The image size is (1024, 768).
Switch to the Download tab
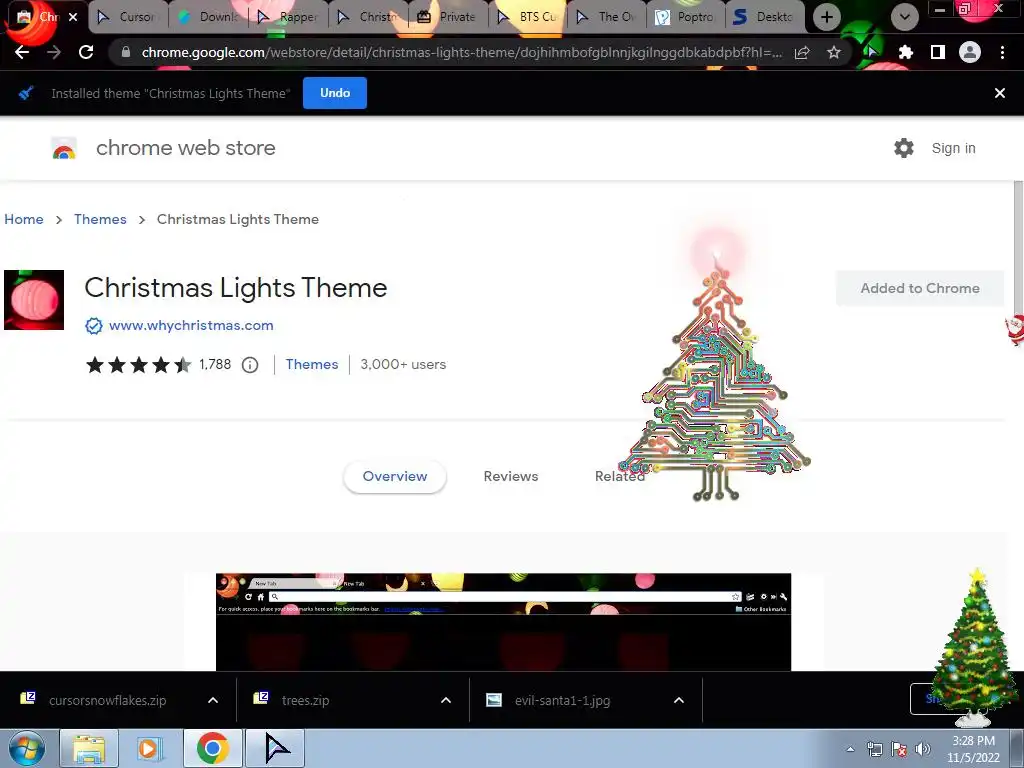click(x=208, y=17)
